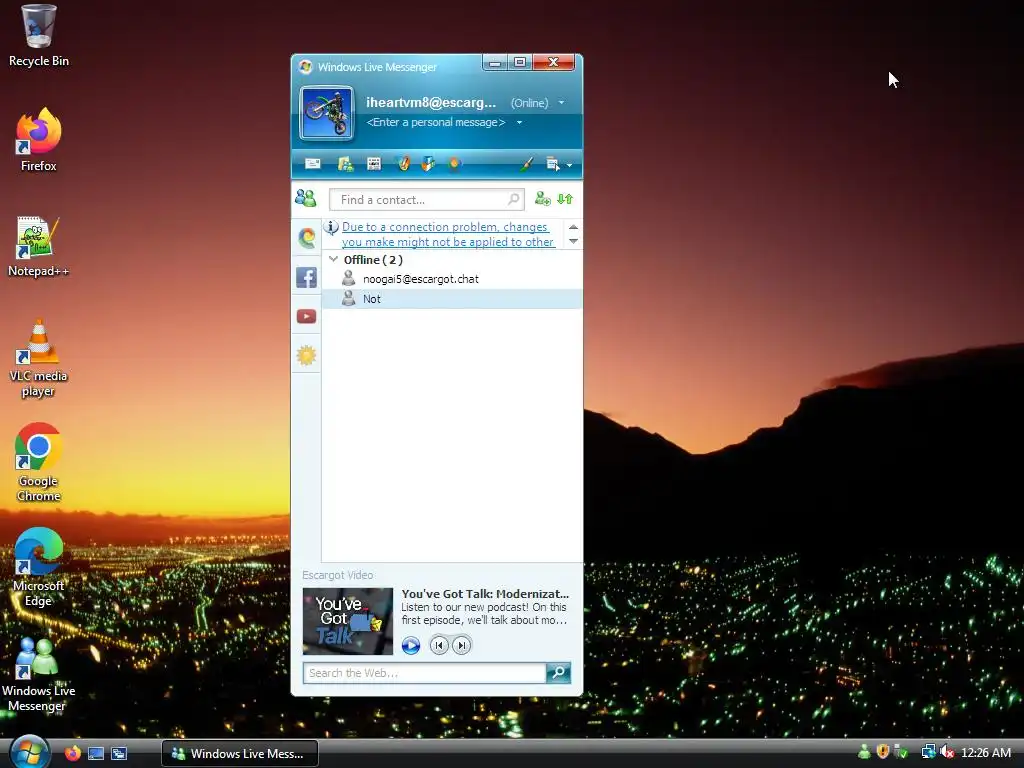Select the contact named Not
Screen dimensions: 1024x768
(451, 298)
